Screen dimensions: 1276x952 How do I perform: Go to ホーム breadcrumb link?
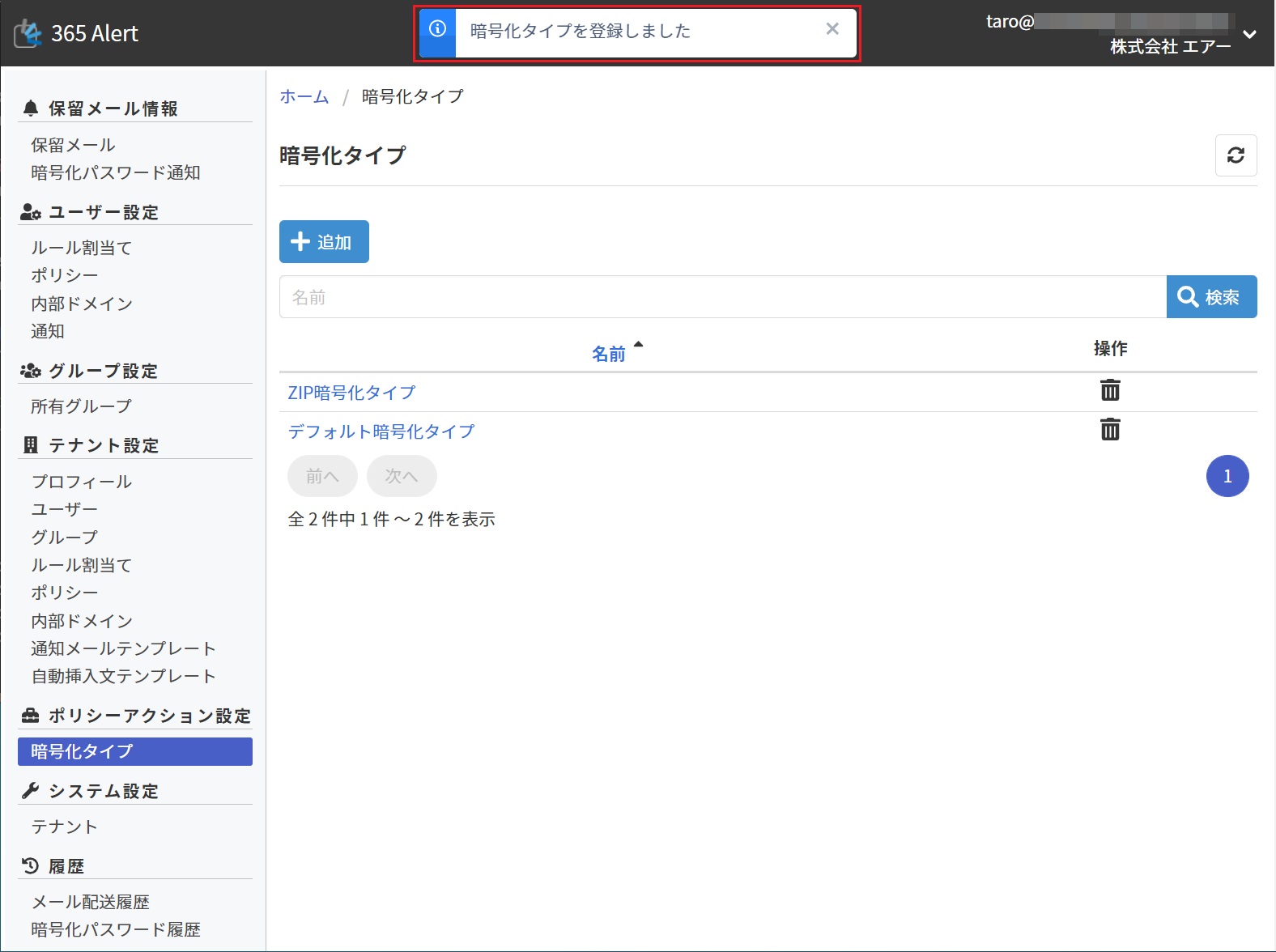304,96
